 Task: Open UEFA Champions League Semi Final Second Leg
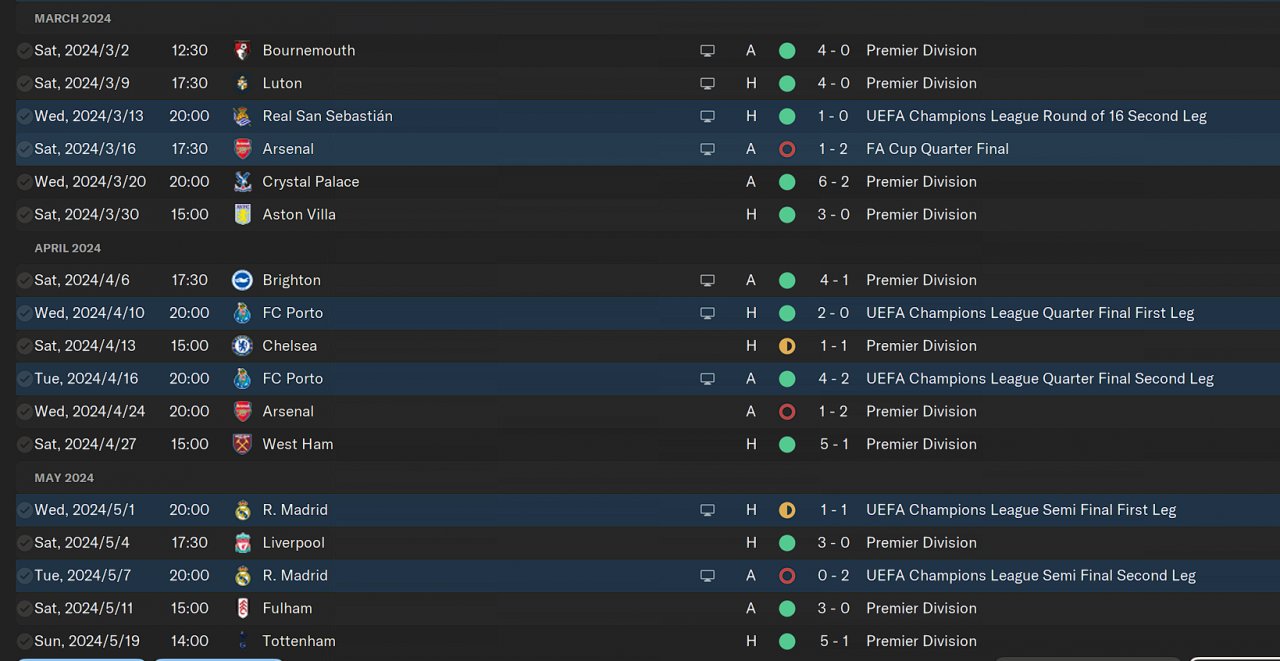pyautogui.click(x=1030, y=575)
